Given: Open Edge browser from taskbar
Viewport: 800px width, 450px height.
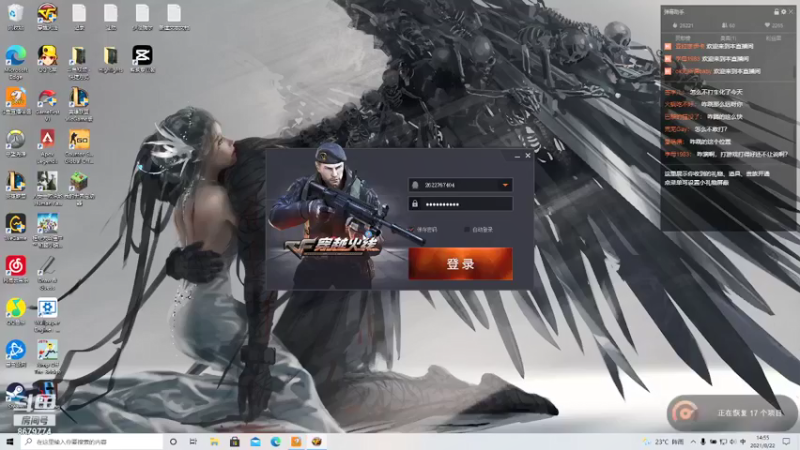Looking at the screenshot, I should coord(276,441).
